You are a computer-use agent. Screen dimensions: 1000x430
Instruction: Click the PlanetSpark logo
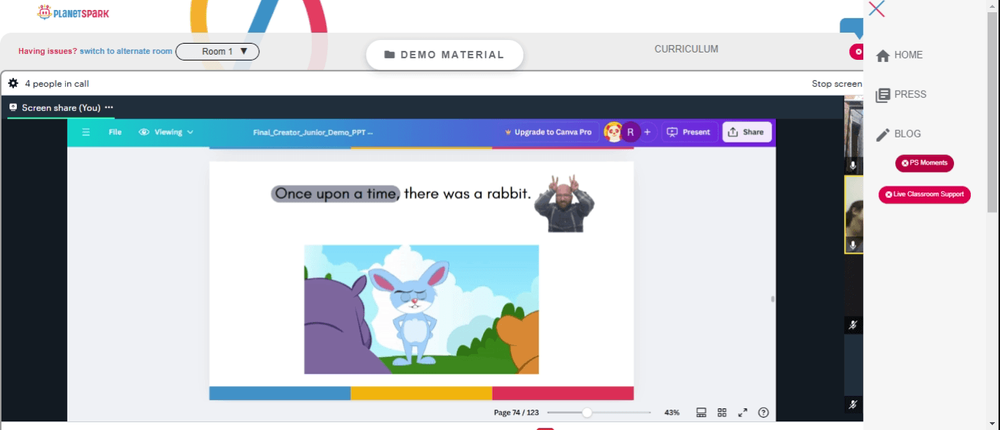[x=73, y=12]
